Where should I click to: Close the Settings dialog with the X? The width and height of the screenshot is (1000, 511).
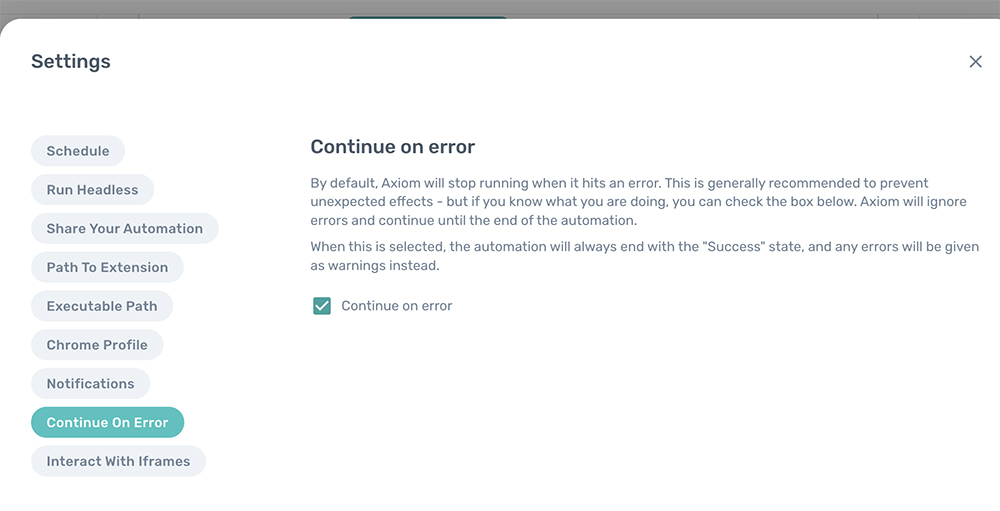[x=975, y=62]
